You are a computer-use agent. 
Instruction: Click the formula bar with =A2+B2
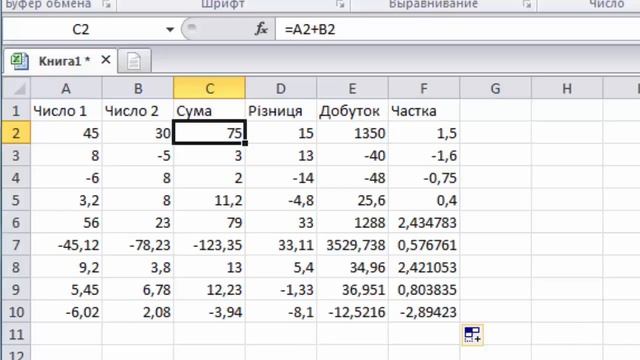pos(457,29)
